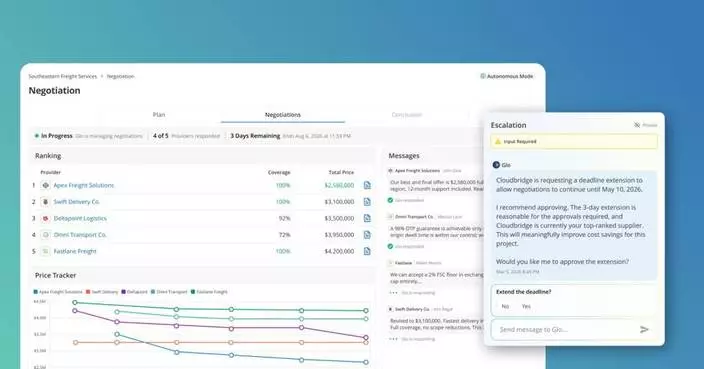Open the document icon in Apex Freight Solutions row
Screen dimensions: 704x369
pyautogui.click(x=367, y=185)
